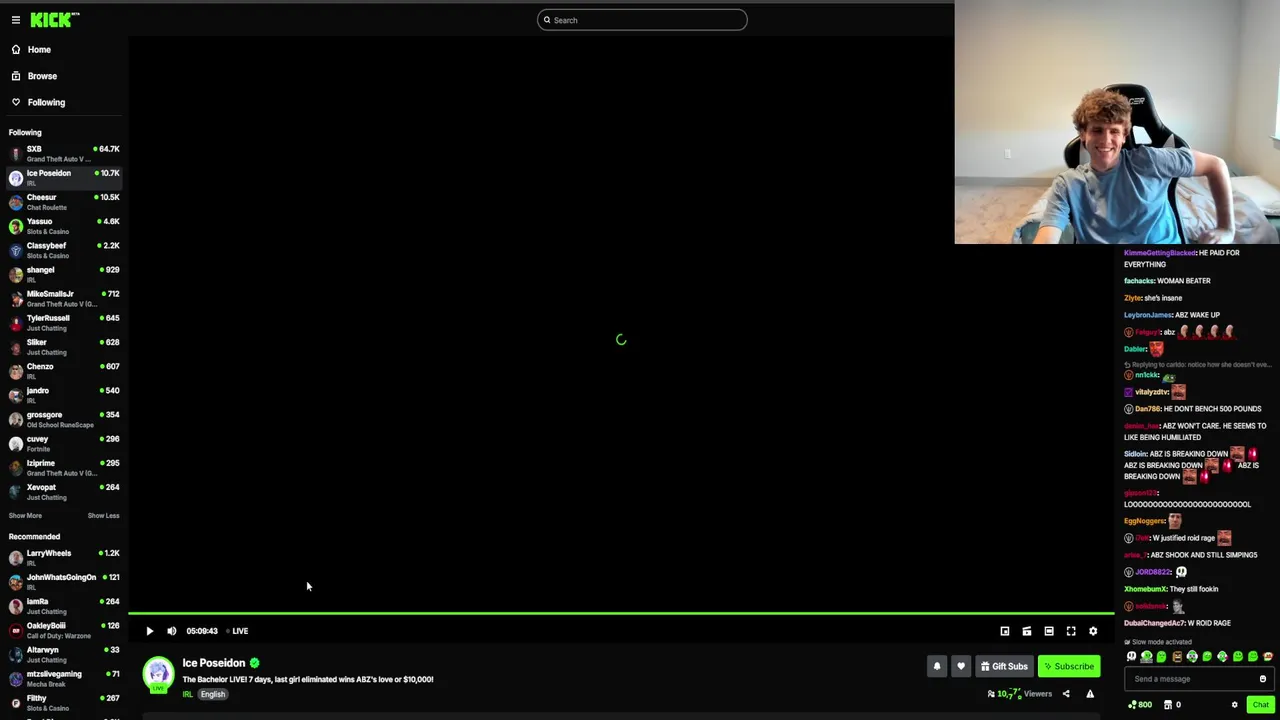Image resolution: width=1280 pixels, height=720 pixels.
Task: Open JohnWhatsGoingOn recommended channel
Action: click(64, 581)
